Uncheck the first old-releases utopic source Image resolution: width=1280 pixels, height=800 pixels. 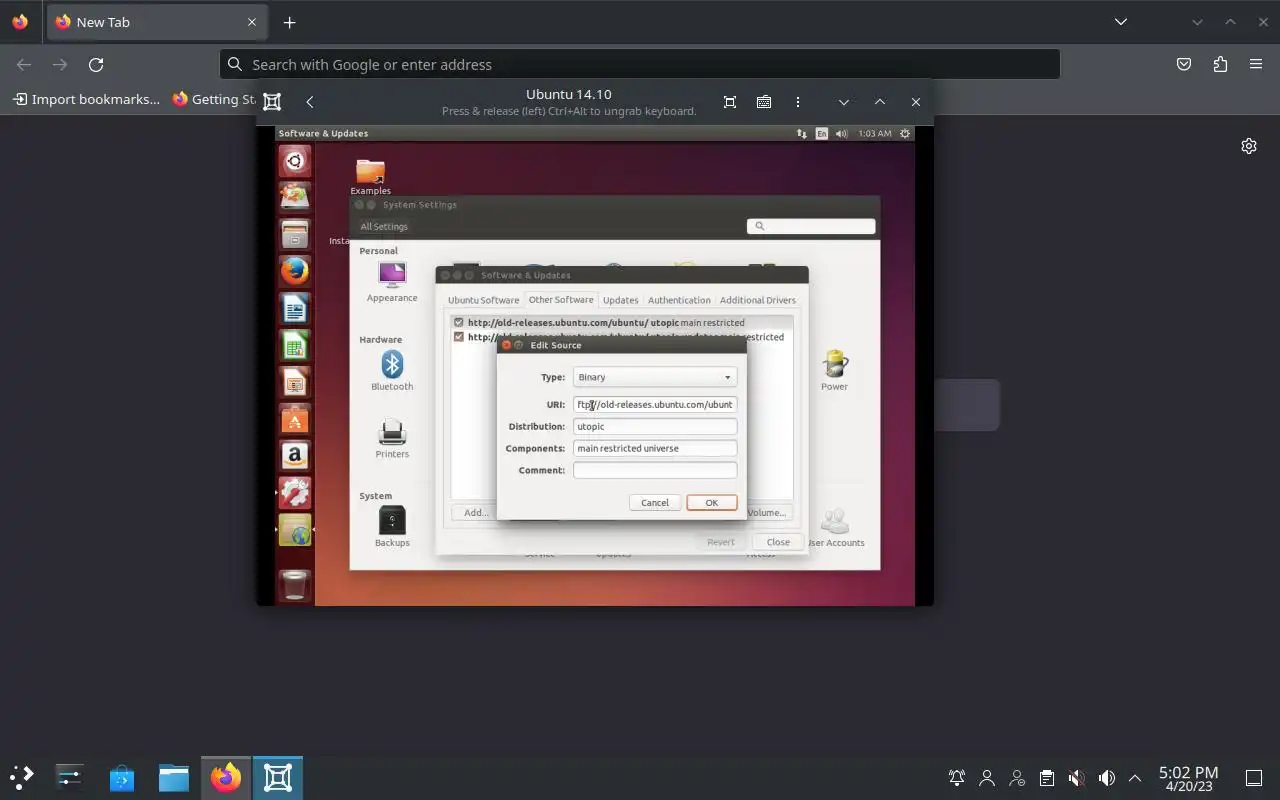[459, 323]
